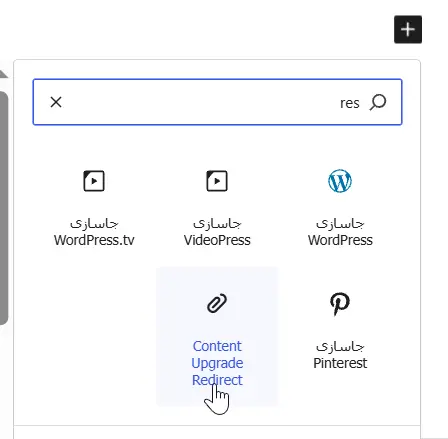Screen dimensions: 448x439
Task: Click the gray vertical scrollbar thumb
Action: tap(4, 207)
